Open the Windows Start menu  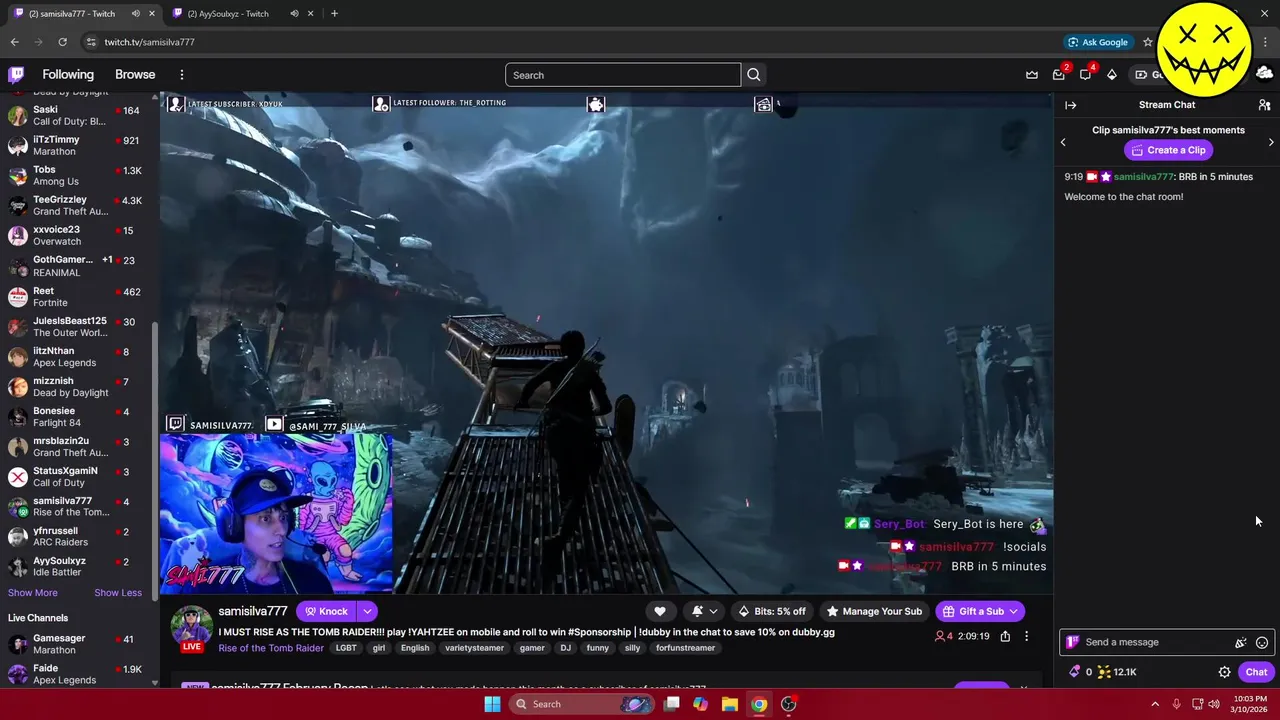click(x=492, y=704)
